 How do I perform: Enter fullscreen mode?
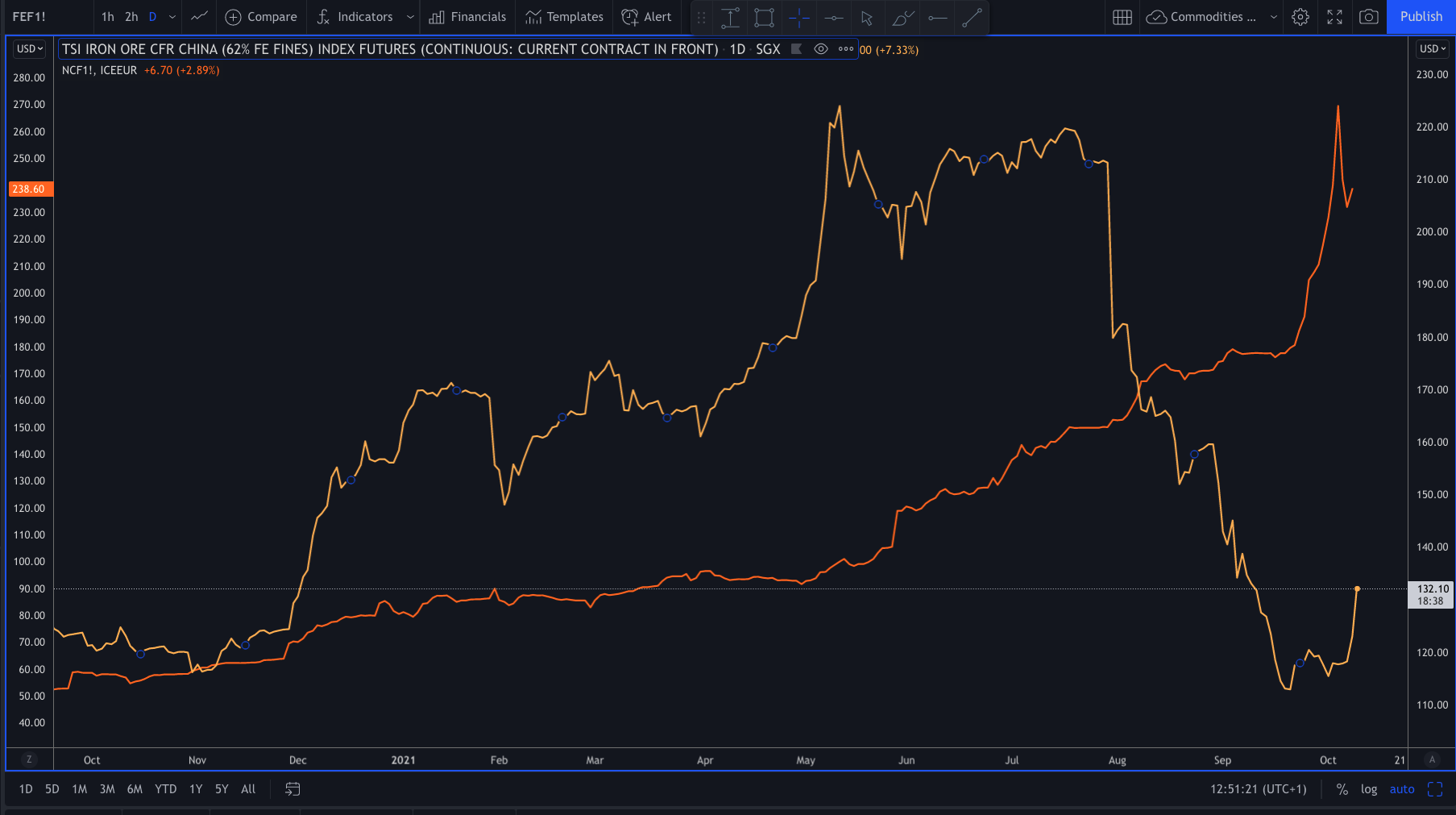1334,17
